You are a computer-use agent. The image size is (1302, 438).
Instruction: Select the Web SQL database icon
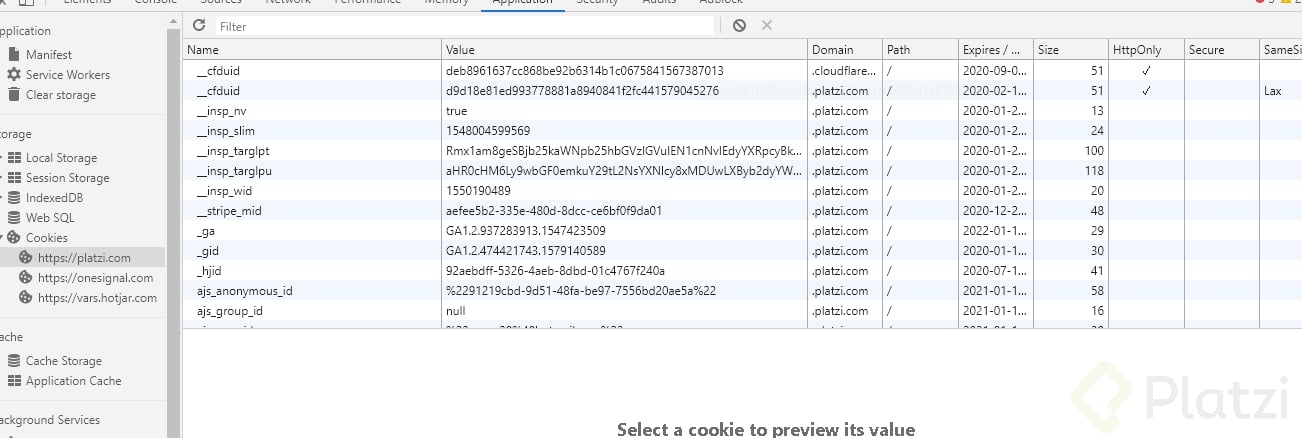click(14, 218)
